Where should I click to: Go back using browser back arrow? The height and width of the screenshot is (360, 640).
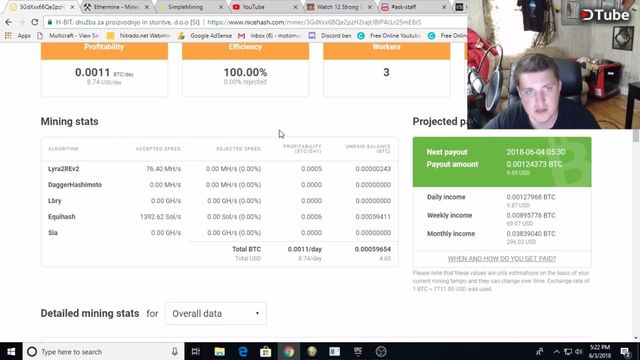coord(9,22)
